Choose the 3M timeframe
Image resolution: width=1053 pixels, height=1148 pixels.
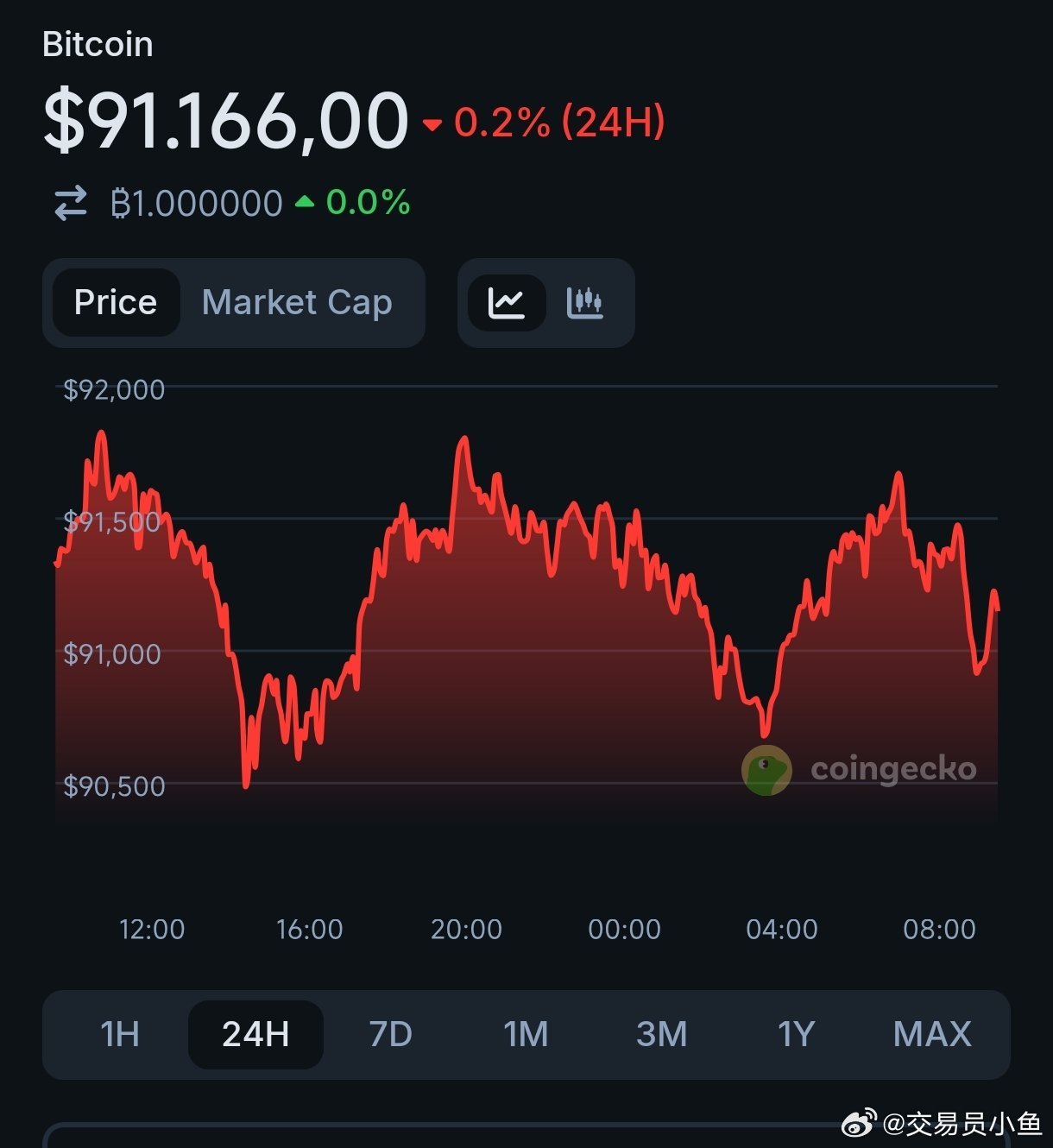click(x=662, y=1034)
